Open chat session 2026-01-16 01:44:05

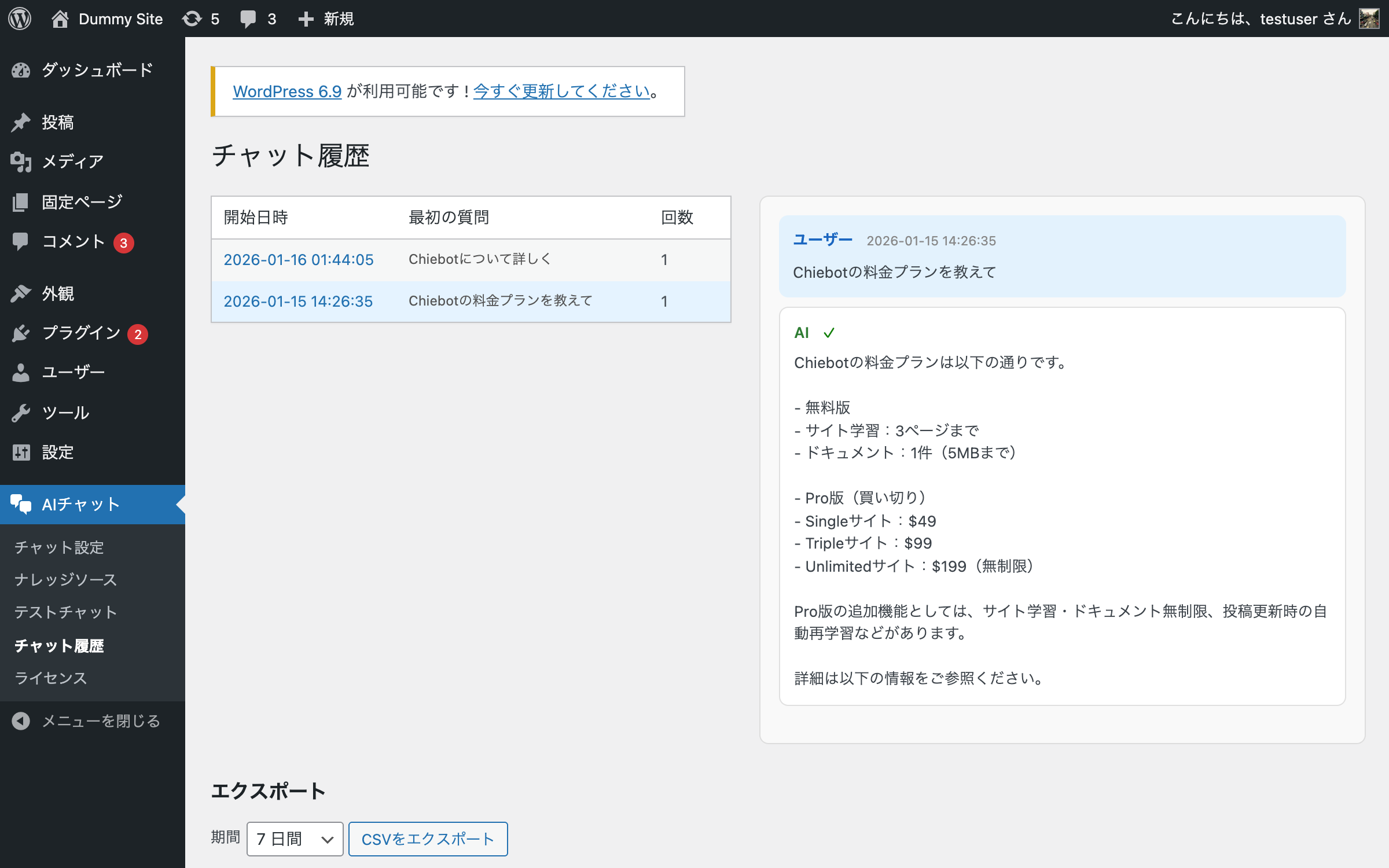[x=299, y=260]
